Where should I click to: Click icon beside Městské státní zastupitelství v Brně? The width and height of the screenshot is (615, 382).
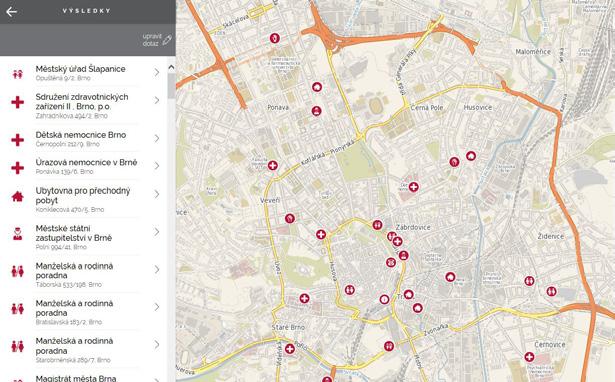(17, 234)
